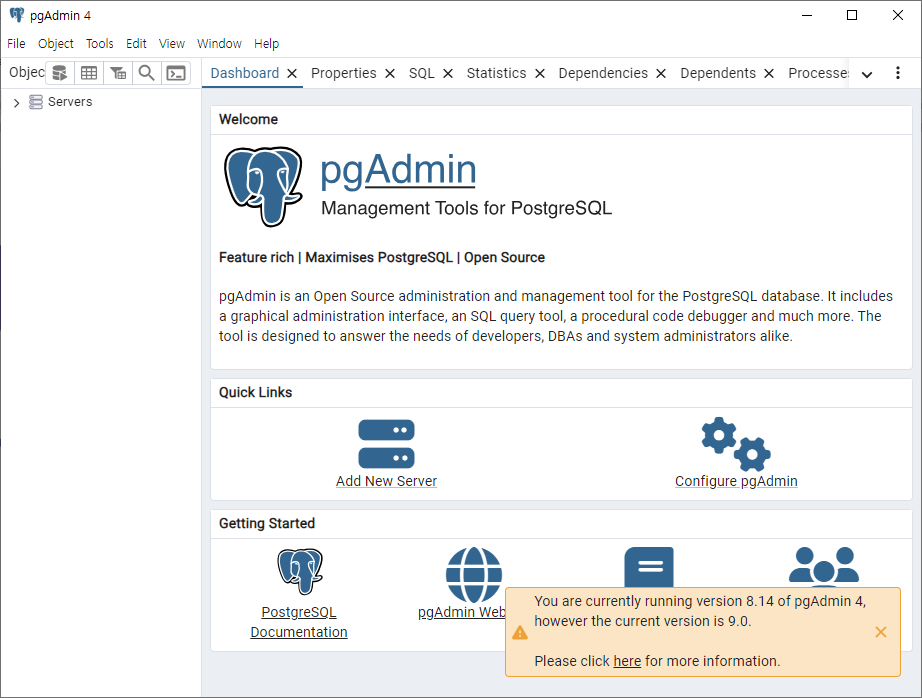Expand the Servers tree node

[x=16, y=103]
